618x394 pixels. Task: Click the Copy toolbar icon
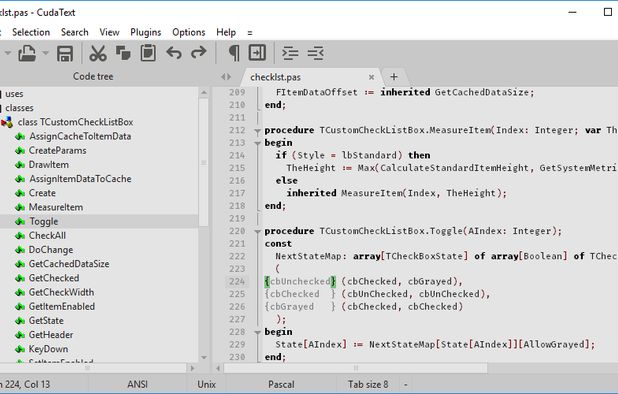coord(123,53)
